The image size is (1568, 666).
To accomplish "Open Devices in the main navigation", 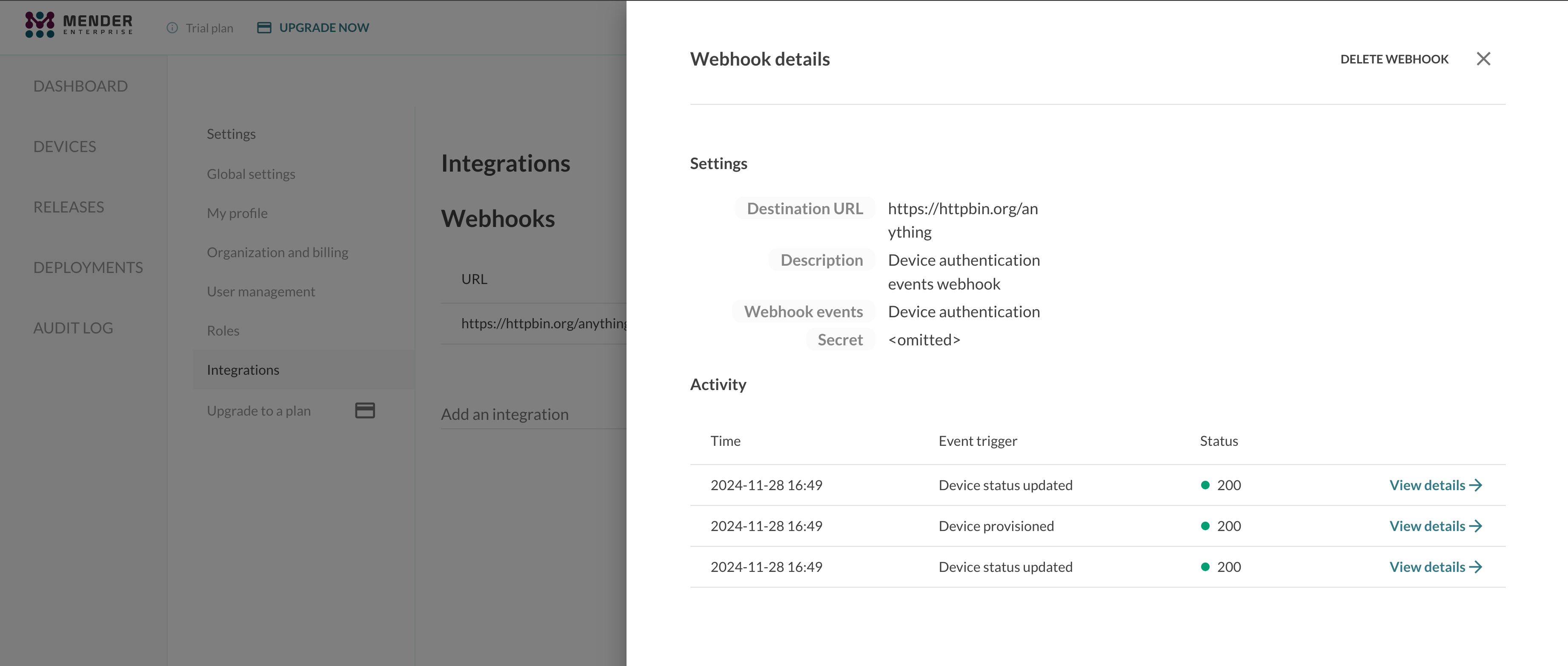I will tap(65, 147).
